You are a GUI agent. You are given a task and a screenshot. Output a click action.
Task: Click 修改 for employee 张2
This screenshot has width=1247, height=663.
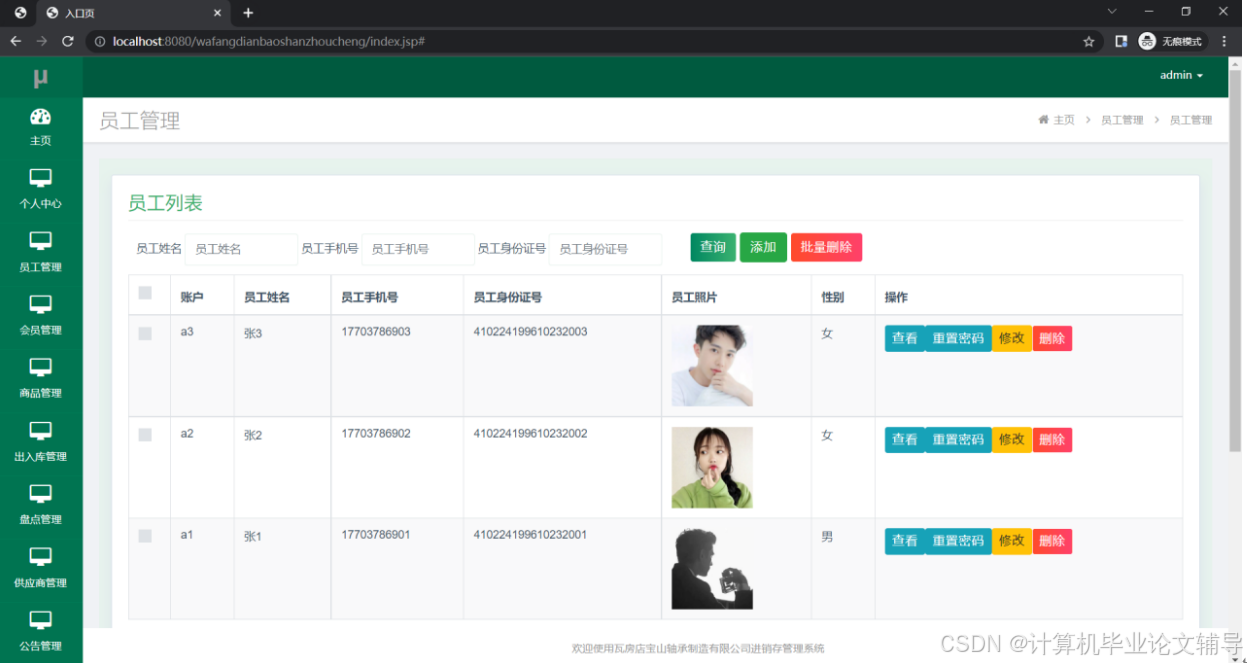point(1012,439)
